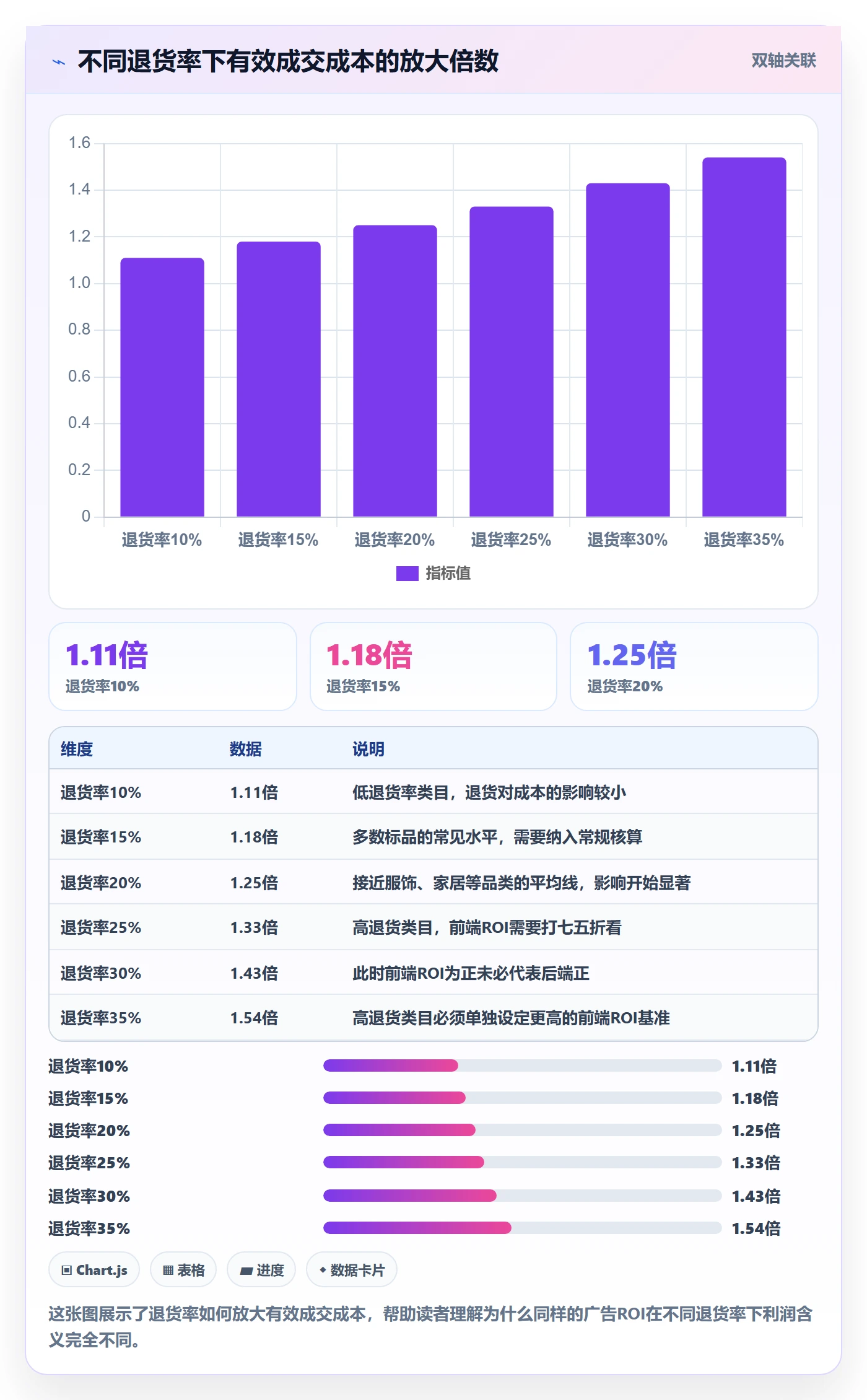Click the 进度 tag chip
The width and height of the screenshot is (867, 1400).
pyautogui.click(x=261, y=1270)
